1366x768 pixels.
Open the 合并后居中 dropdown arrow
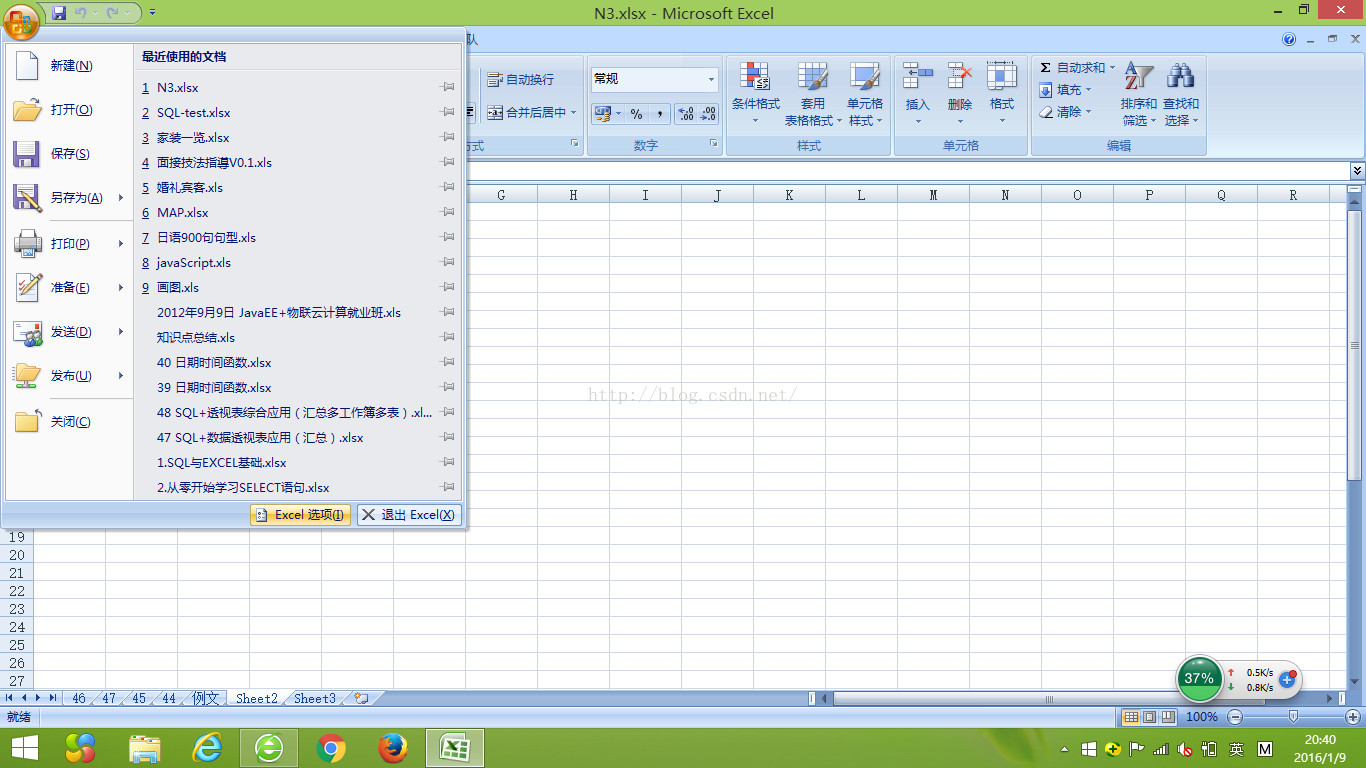click(574, 113)
